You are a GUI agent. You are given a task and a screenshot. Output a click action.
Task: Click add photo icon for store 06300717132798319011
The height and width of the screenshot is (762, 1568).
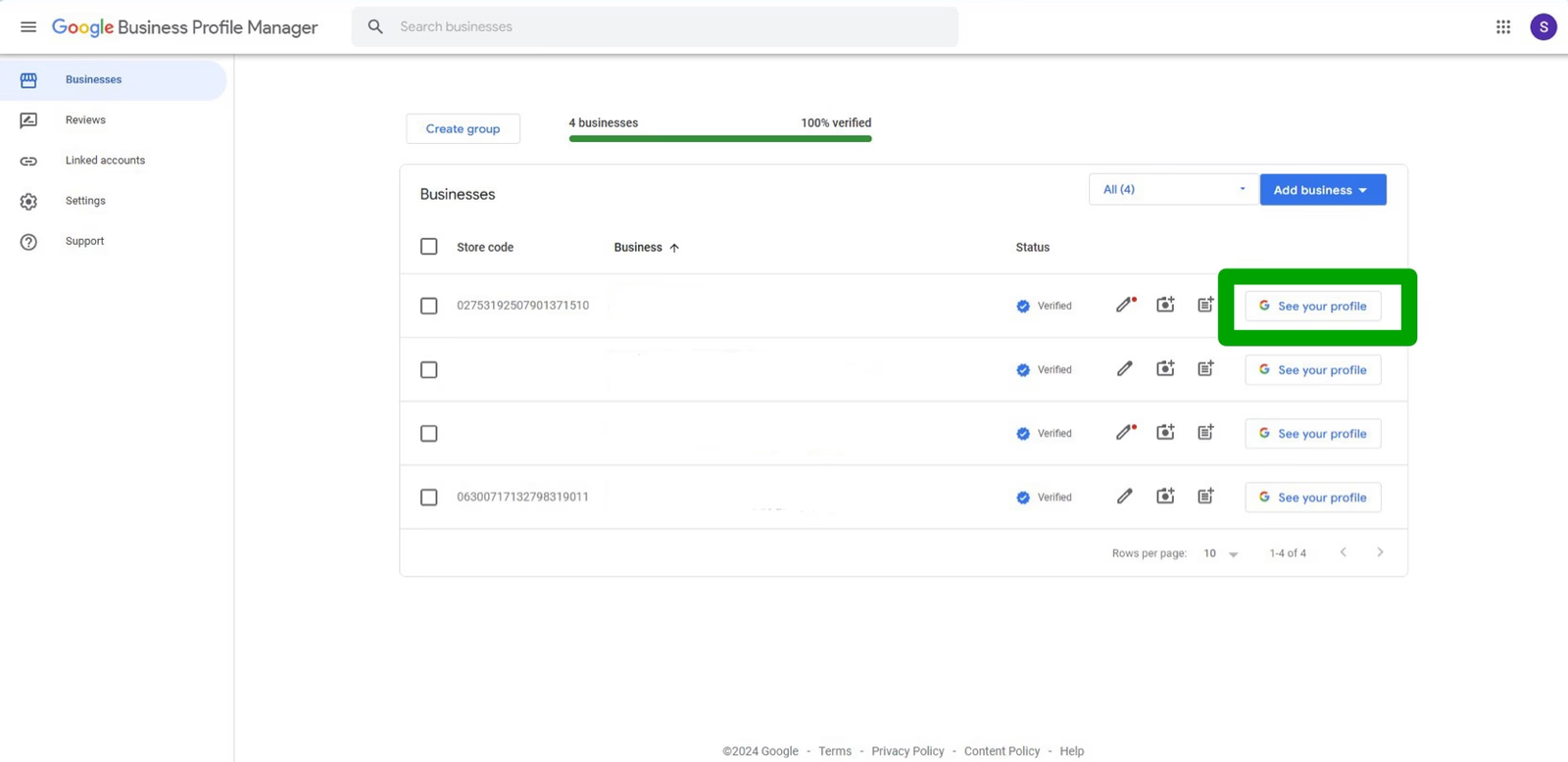1165,497
